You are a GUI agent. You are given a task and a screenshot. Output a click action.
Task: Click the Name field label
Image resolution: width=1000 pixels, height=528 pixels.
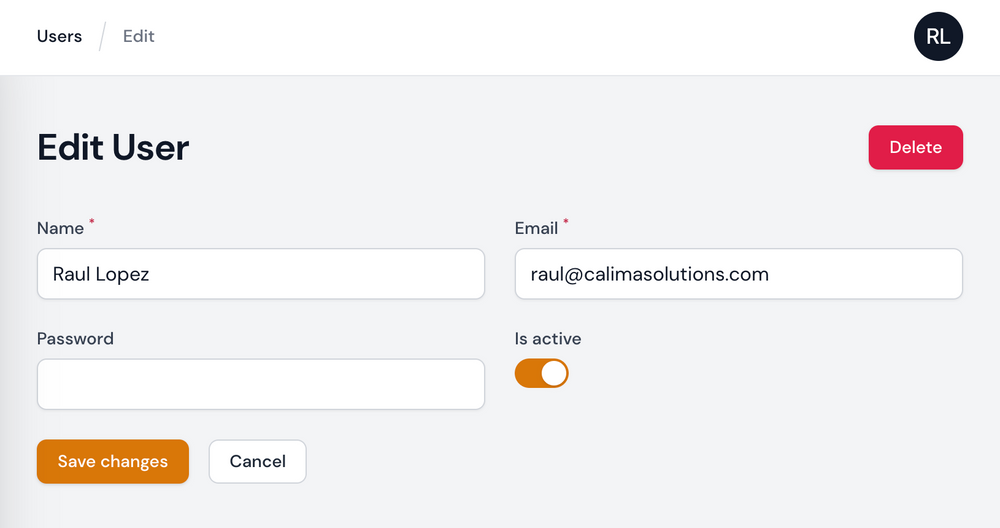(x=60, y=228)
